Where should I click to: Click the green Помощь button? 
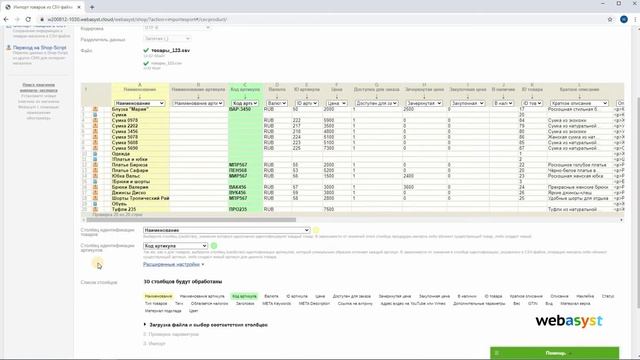555,353
